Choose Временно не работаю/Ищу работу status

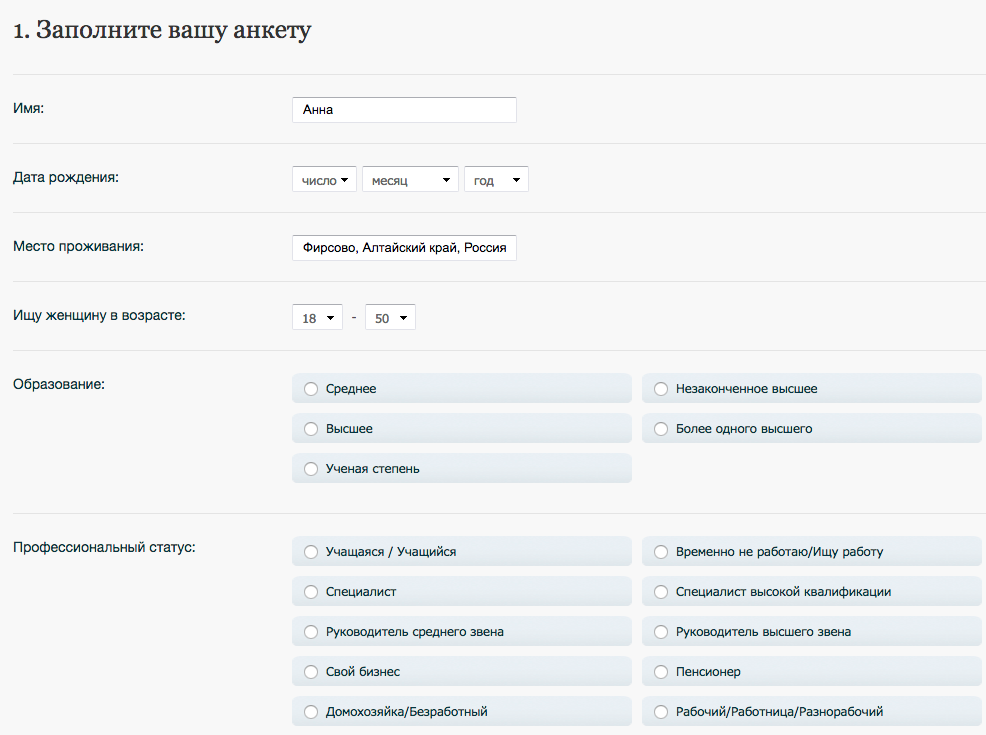812,551
